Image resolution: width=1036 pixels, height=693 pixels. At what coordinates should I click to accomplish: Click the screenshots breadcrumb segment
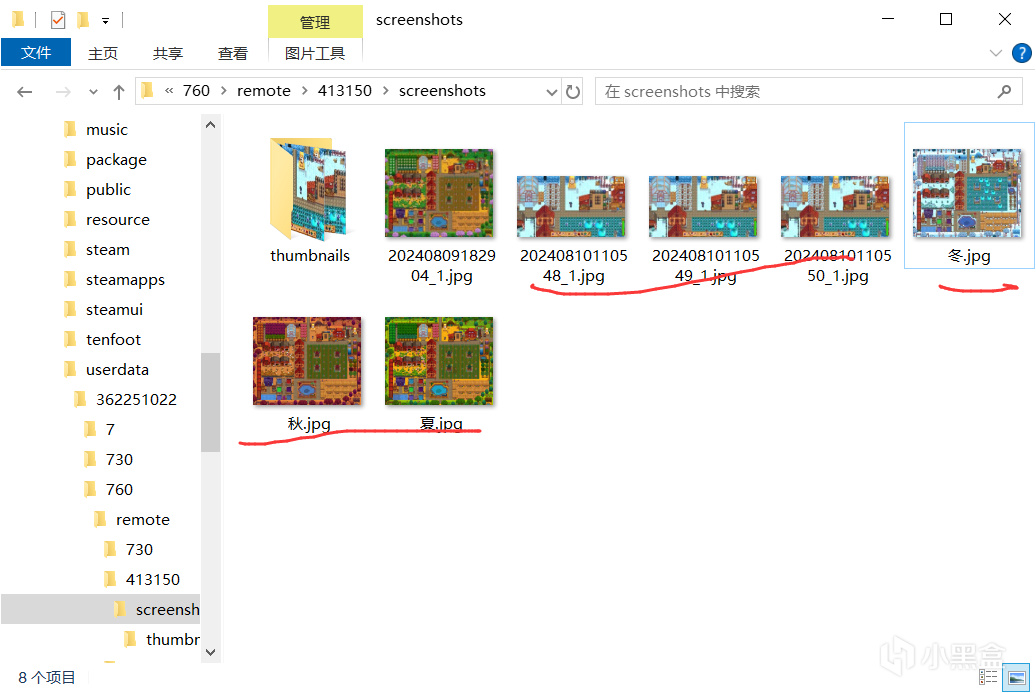(x=442, y=91)
